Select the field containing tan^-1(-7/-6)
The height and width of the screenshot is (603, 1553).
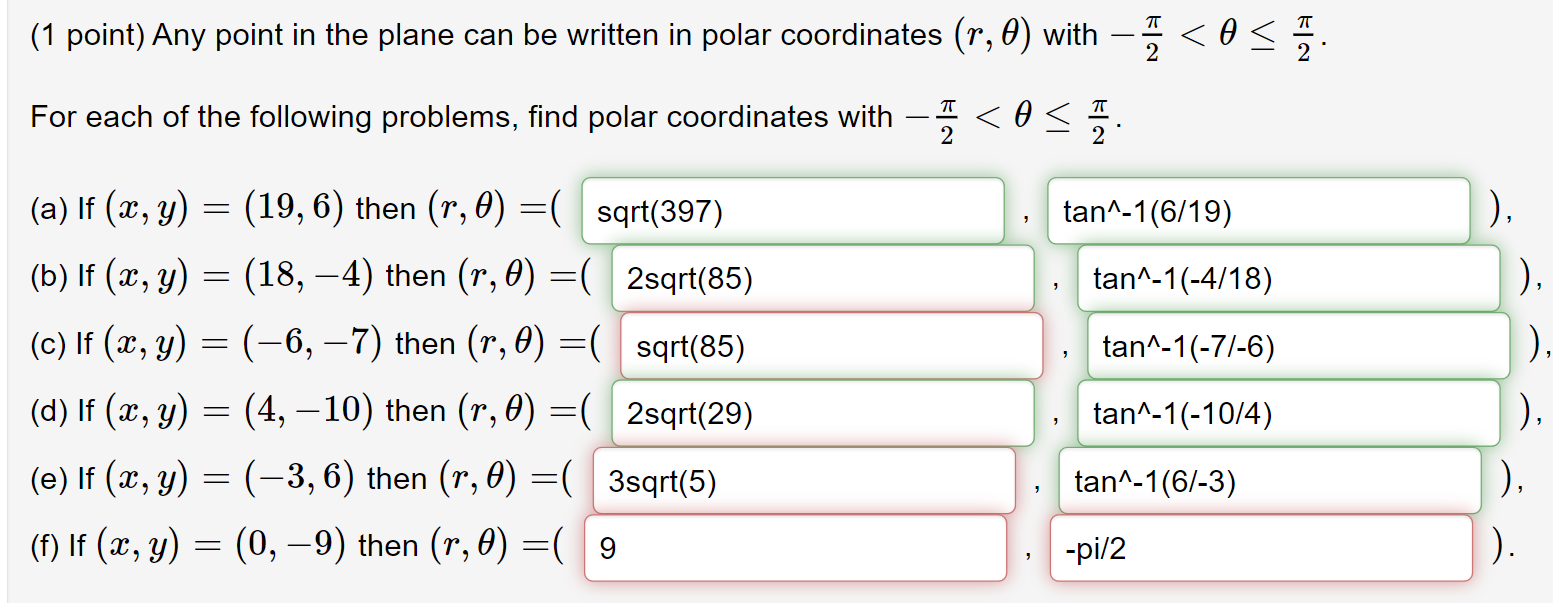pyautogui.click(x=1296, y=344)
